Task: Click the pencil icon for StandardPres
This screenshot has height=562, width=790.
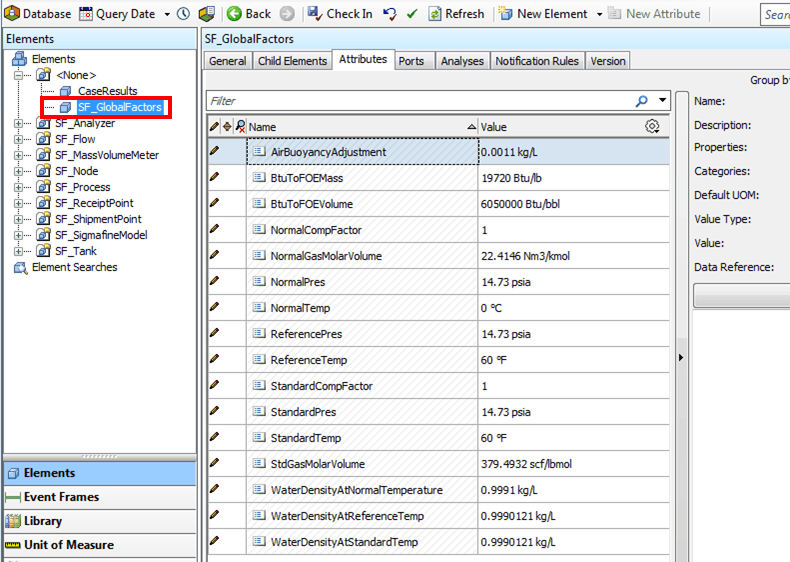Action: [215, 411]
